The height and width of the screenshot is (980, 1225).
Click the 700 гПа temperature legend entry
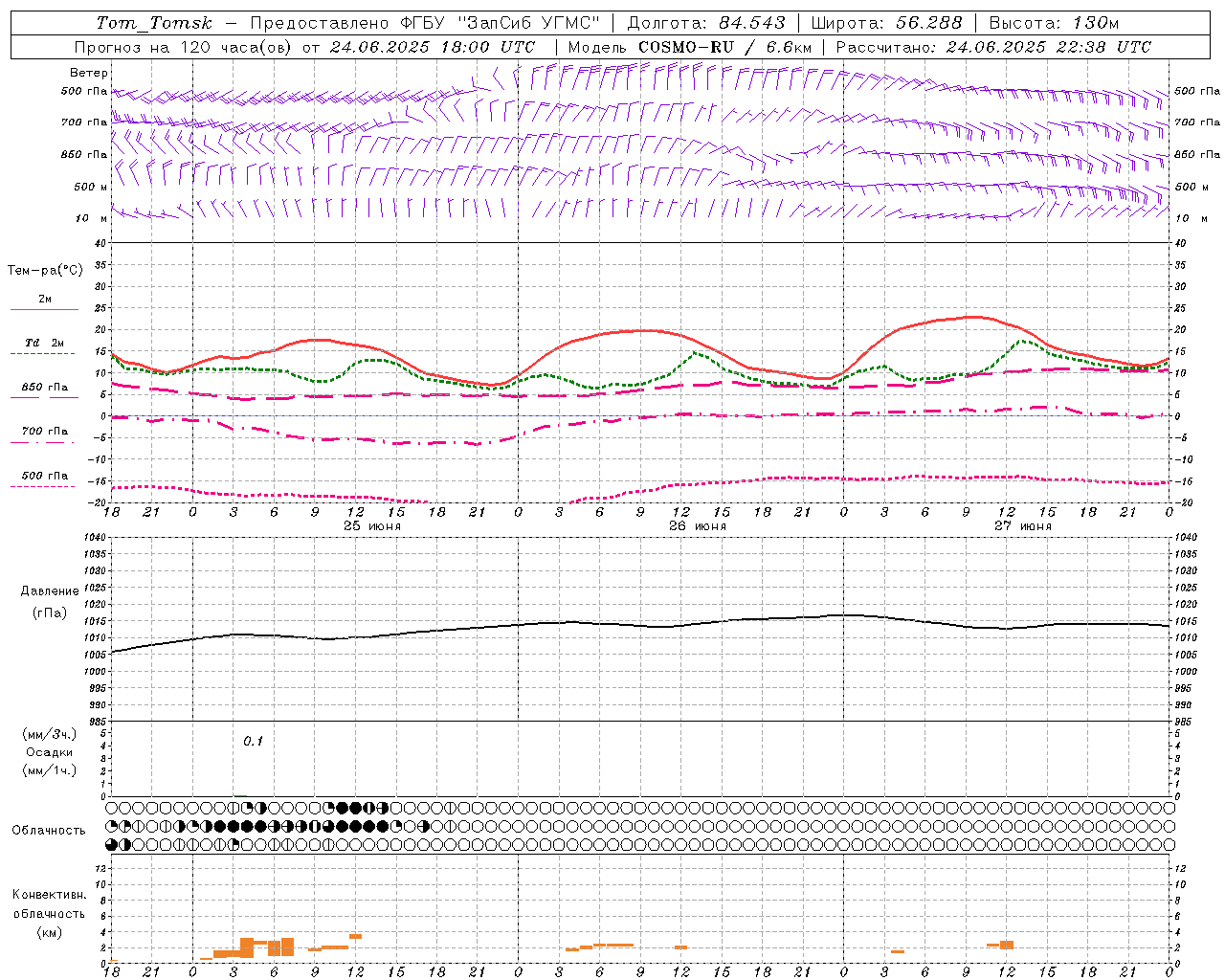pos(45,431)
